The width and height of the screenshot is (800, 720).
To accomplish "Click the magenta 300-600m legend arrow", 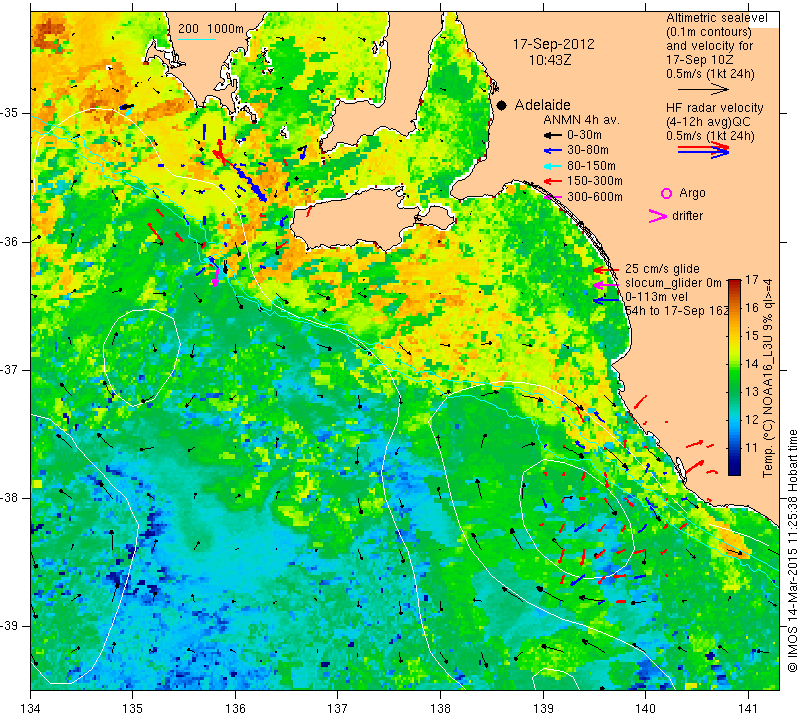I will (552, 196).
